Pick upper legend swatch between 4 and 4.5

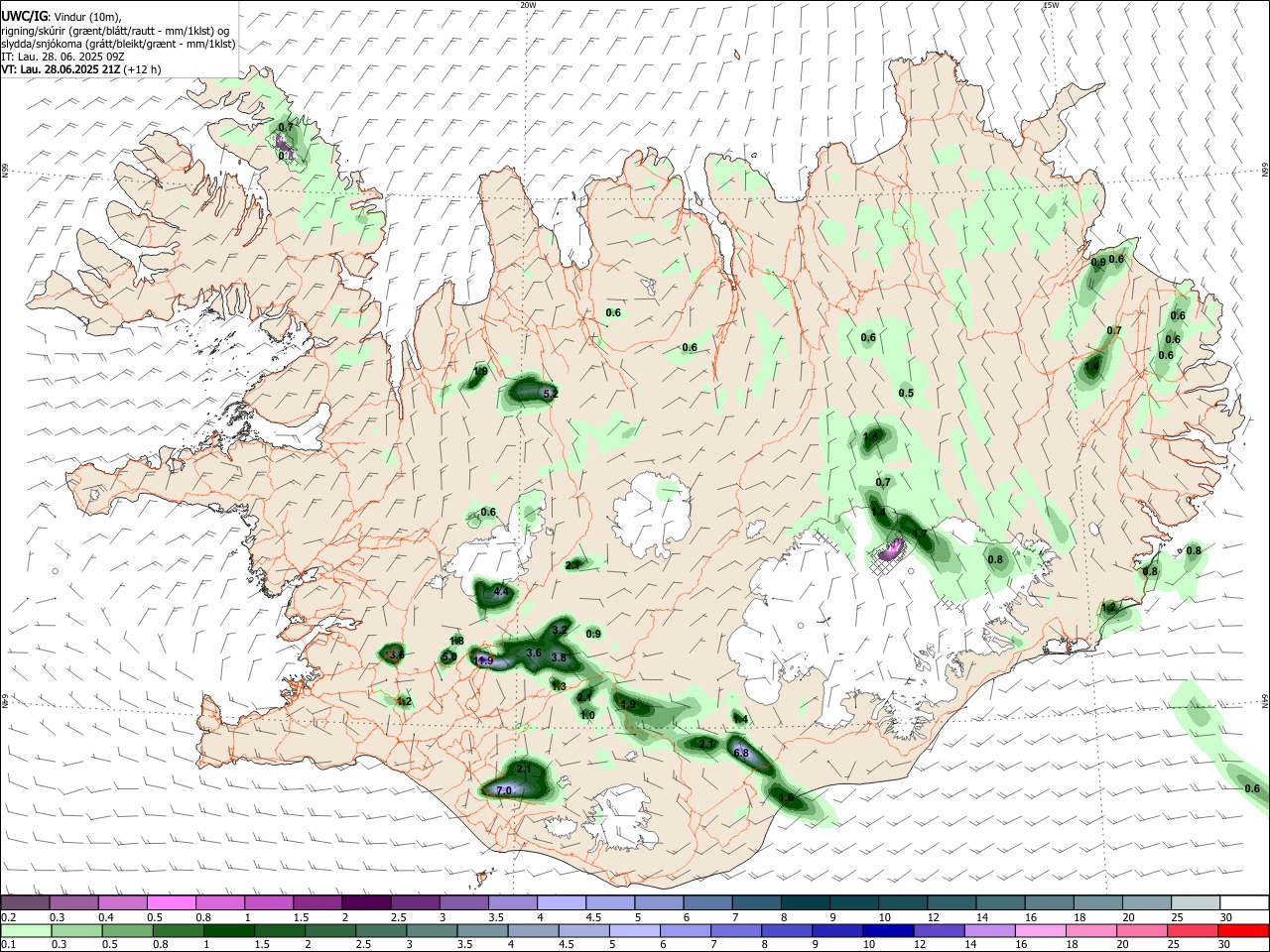tap(560, 902)
